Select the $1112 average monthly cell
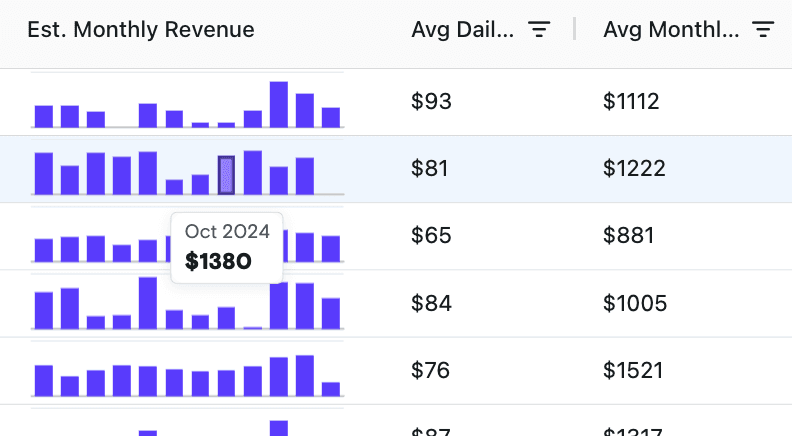Viewport: 792px width, 436px height. click(632, 101)
